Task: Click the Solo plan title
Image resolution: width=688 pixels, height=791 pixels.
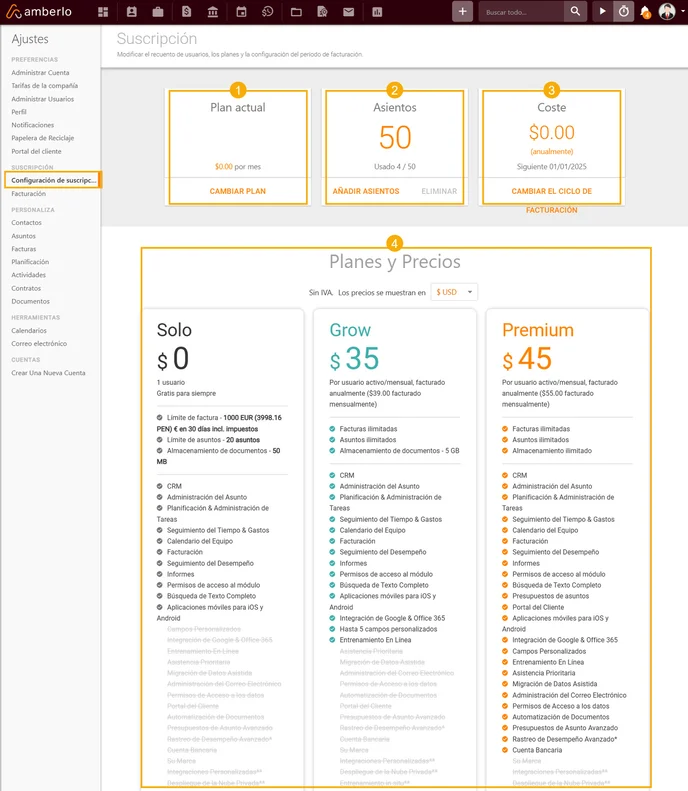Action: (x=174, y=330)
